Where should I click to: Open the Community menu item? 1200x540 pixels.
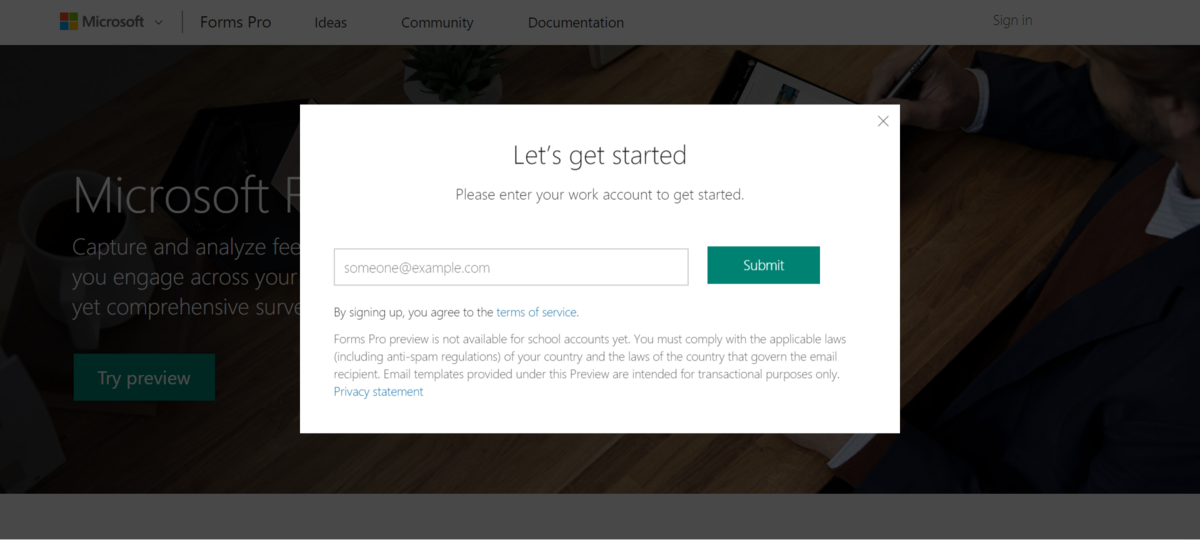[437, 22]
